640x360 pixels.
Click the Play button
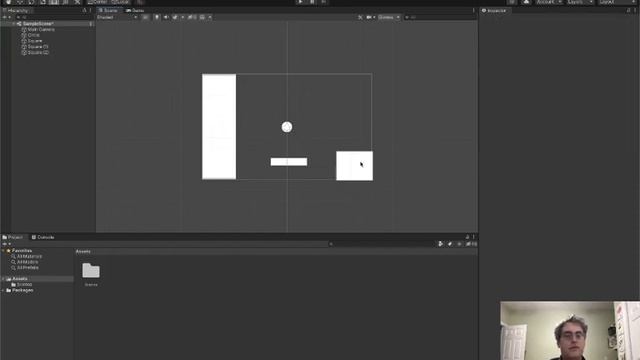(300, 2)
